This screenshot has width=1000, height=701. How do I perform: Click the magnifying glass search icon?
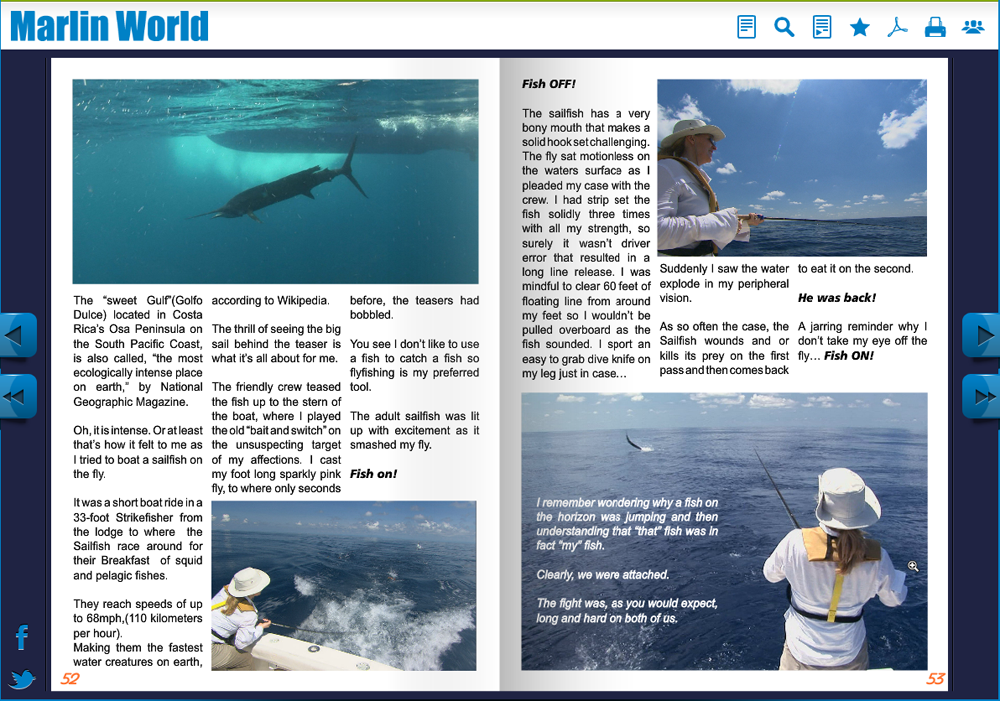point(784,27)
